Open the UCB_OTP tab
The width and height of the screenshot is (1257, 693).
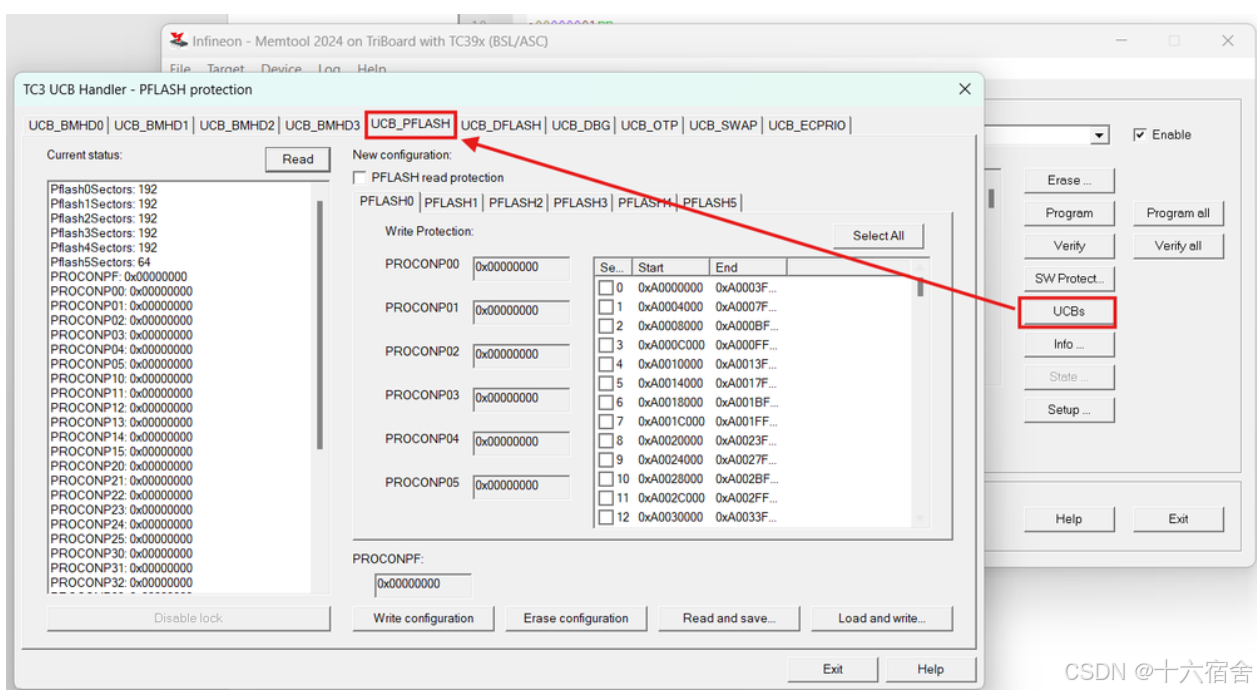point(649,125)
